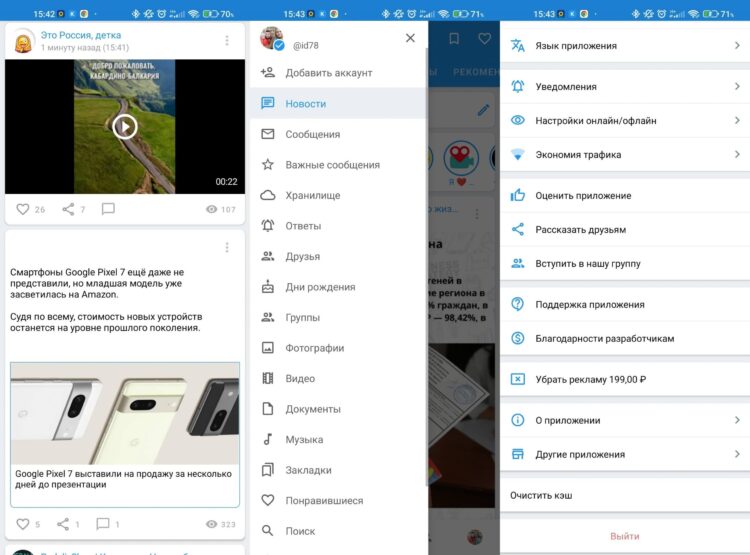Open the Google Pixel 7 article preview card
750x555 pixels.
[x=125, y=434]
